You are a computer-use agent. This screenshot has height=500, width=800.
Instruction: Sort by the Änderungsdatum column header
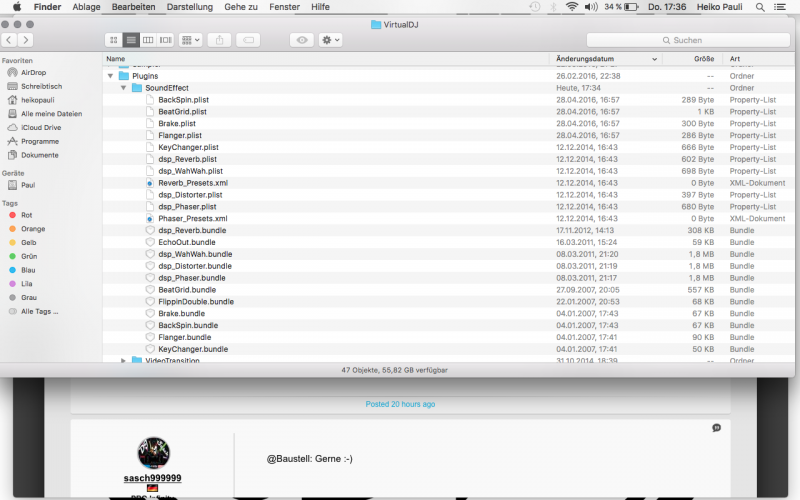pos(607,59)
